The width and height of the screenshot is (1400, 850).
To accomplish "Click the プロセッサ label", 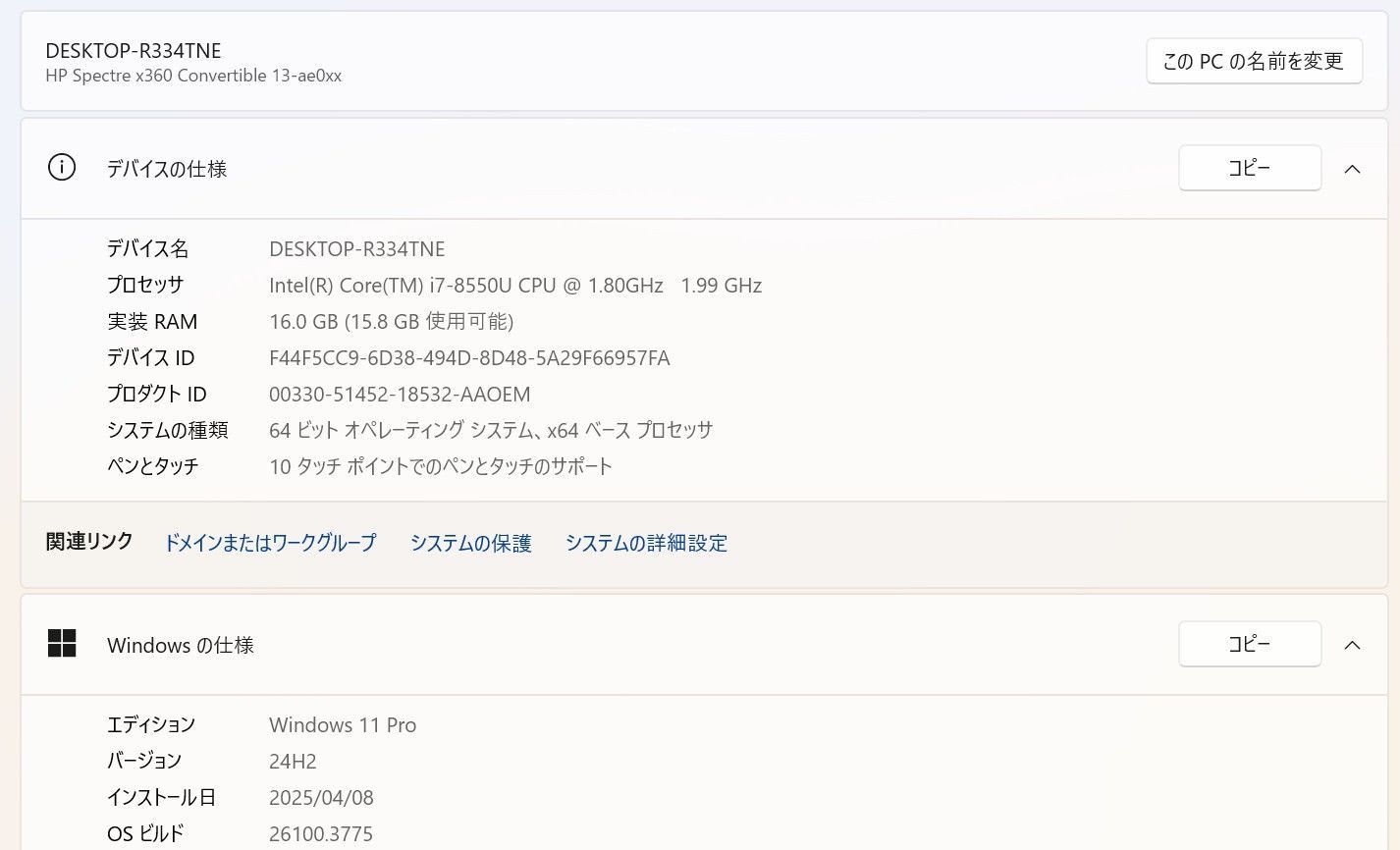I will click(x=145, y=286).
